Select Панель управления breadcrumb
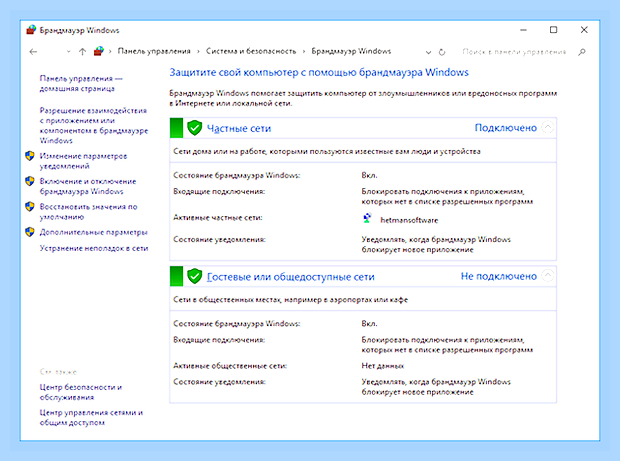Screen dimensions: 620x461 pos(154,51)
